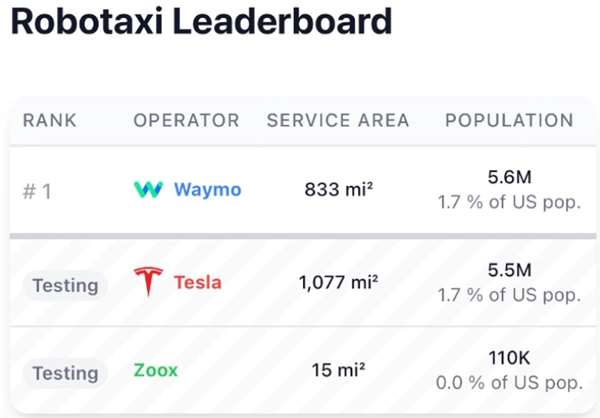Screen dimensions: 600x418
Task: Click Tesla's 1,077 mi² service area
Action: point(338,282)
